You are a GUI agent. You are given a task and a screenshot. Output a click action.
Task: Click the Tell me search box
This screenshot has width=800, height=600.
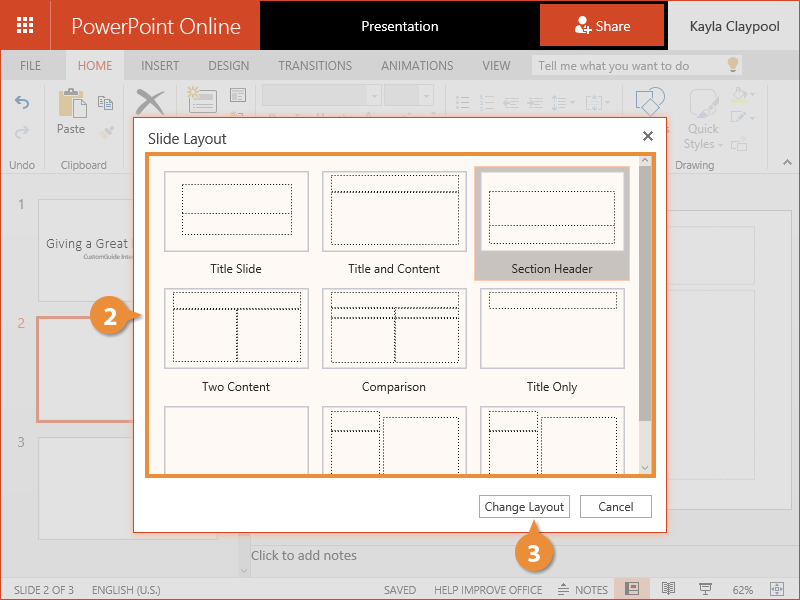tap(628, 66)
